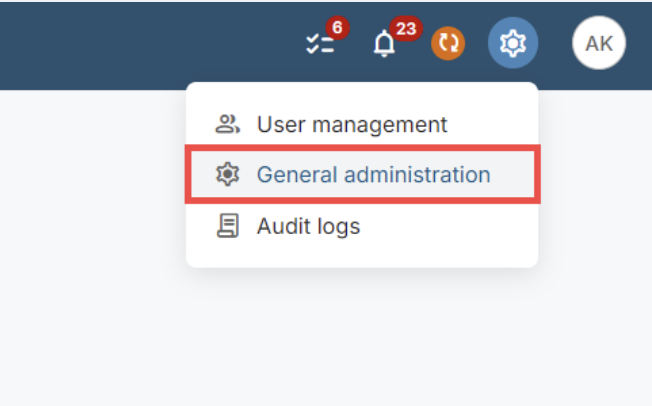Click the word "administration" in the menu
This screenshot has height=406, width=652.
417,174
